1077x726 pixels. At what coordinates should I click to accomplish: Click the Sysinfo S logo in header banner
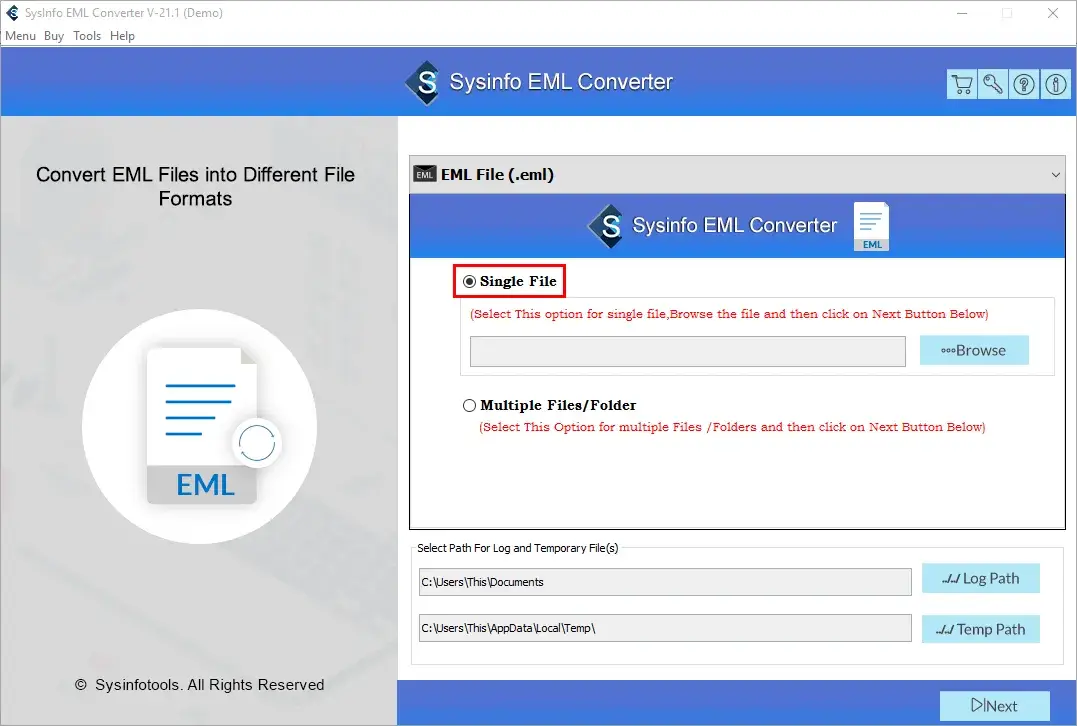[x=424, y=82]
